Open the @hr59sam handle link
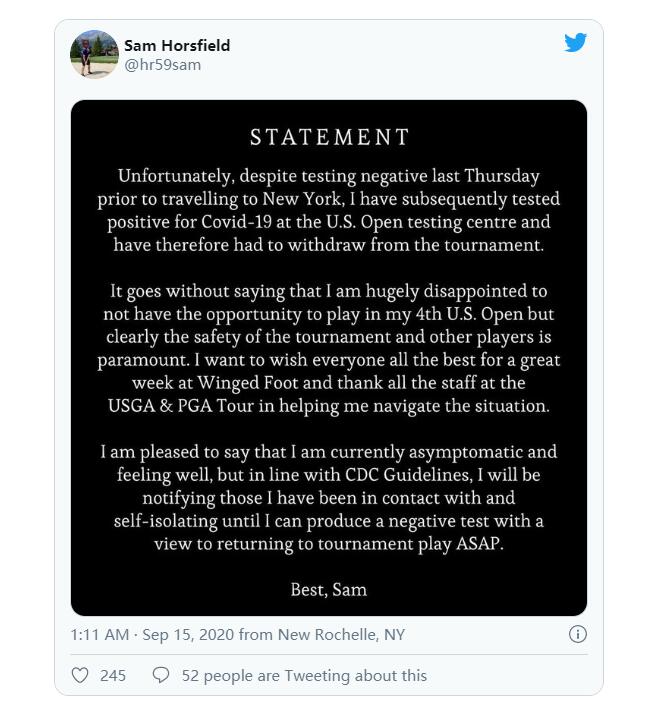 click(x=162, y=65)
